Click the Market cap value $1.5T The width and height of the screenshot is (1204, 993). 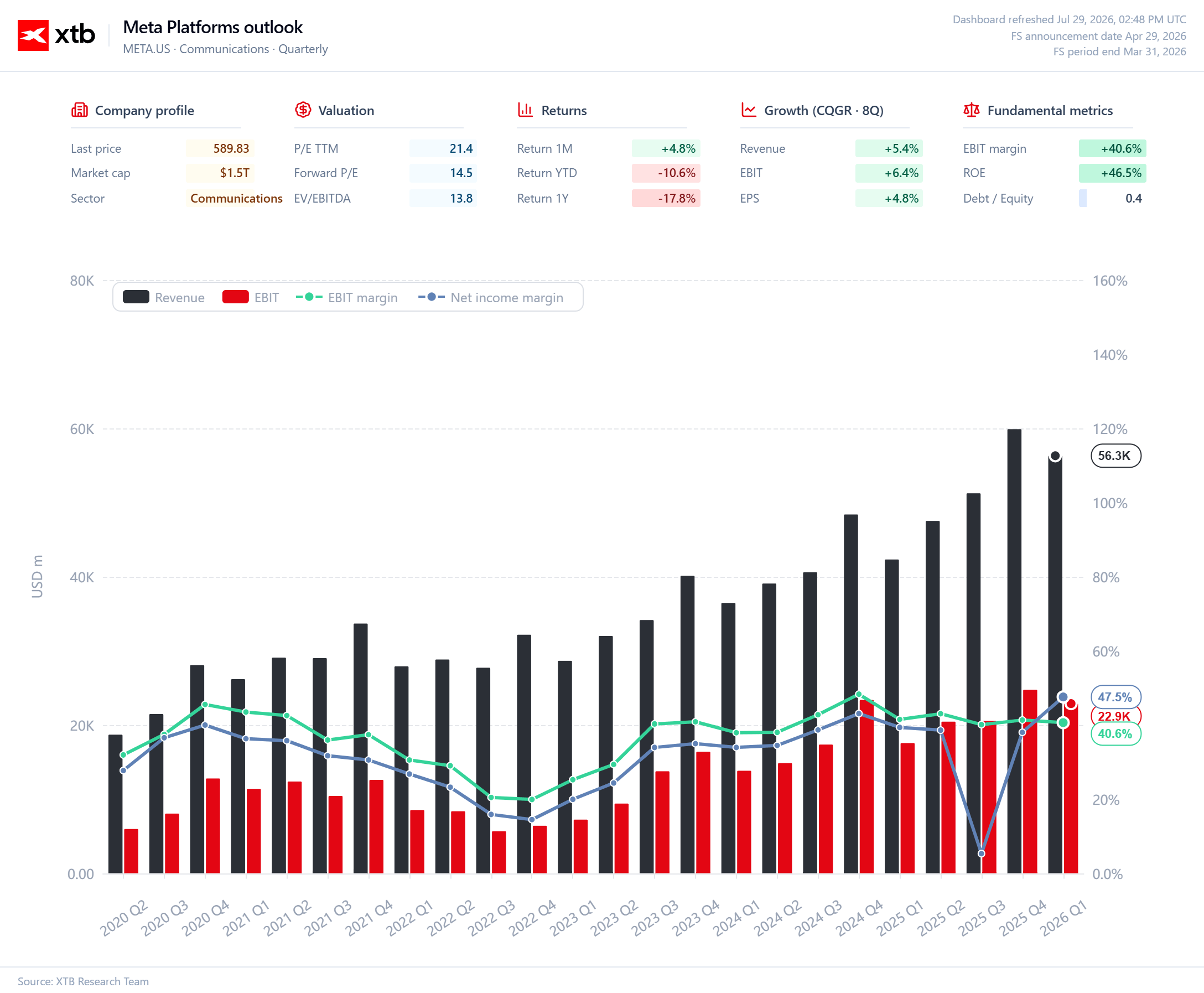pos(235,173)
